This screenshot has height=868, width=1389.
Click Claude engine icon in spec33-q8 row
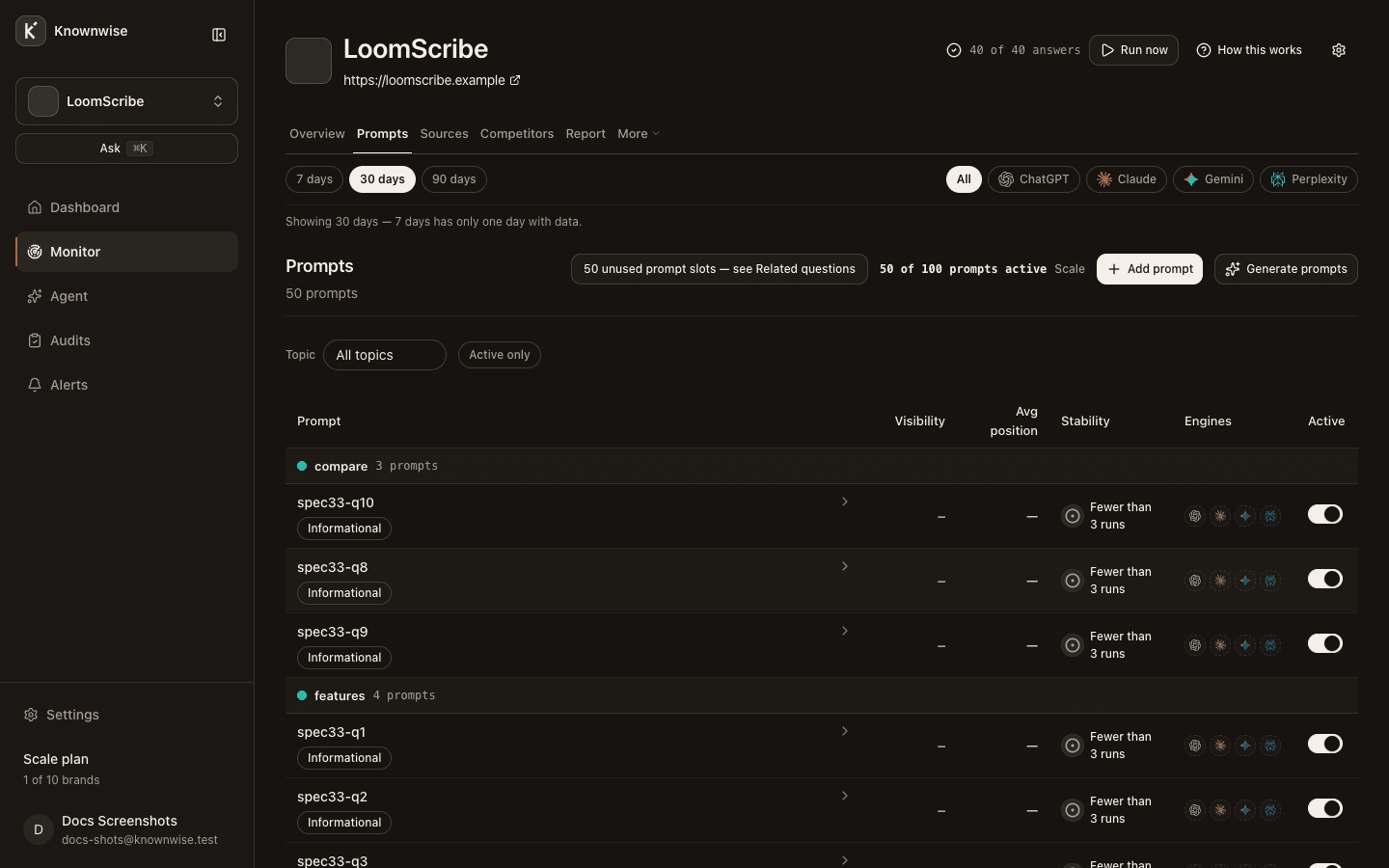click(1220, 581)
